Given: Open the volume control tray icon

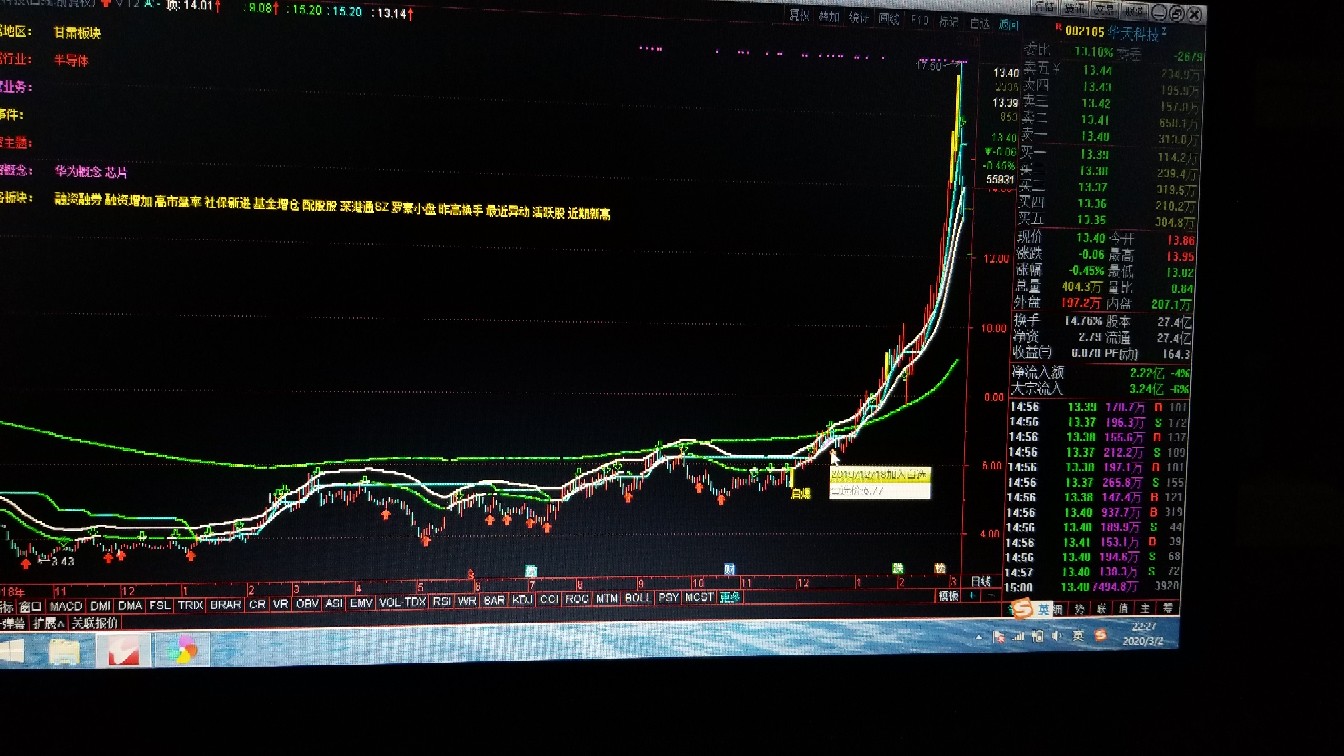Looking at the screenshot, I should tap(1059, 636).
